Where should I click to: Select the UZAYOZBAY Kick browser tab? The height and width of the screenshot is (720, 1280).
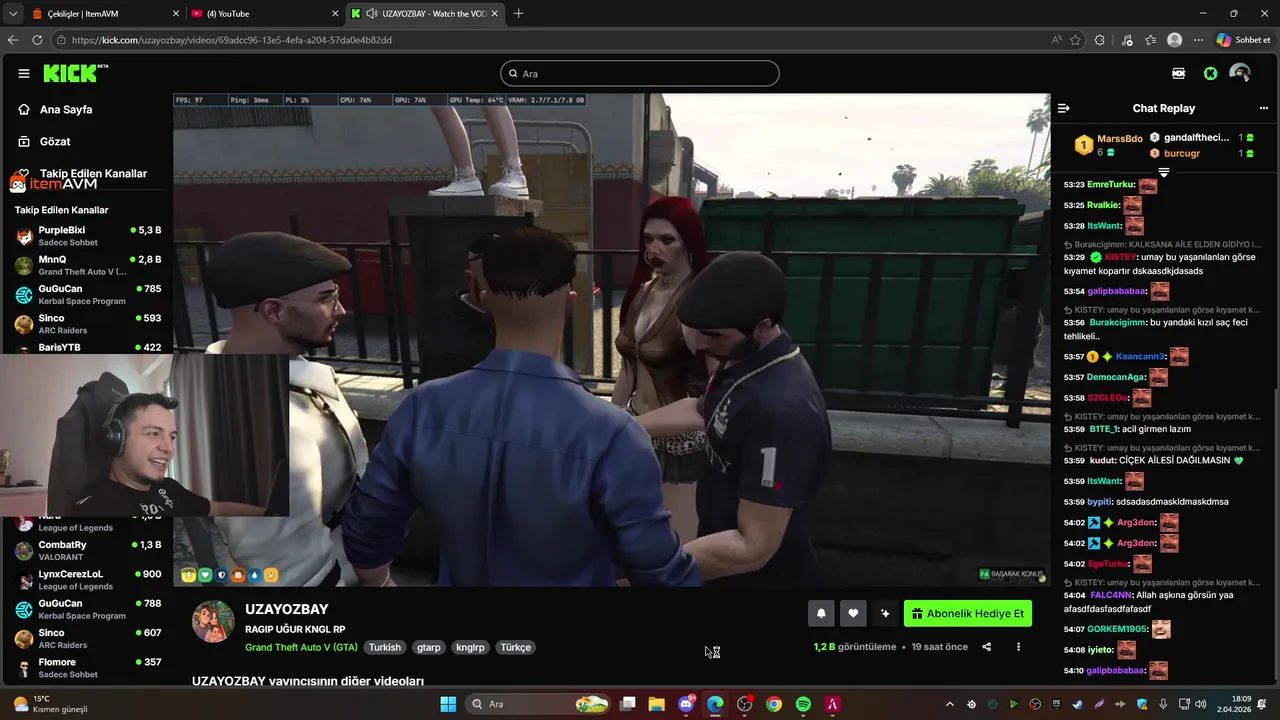point(425,13)
